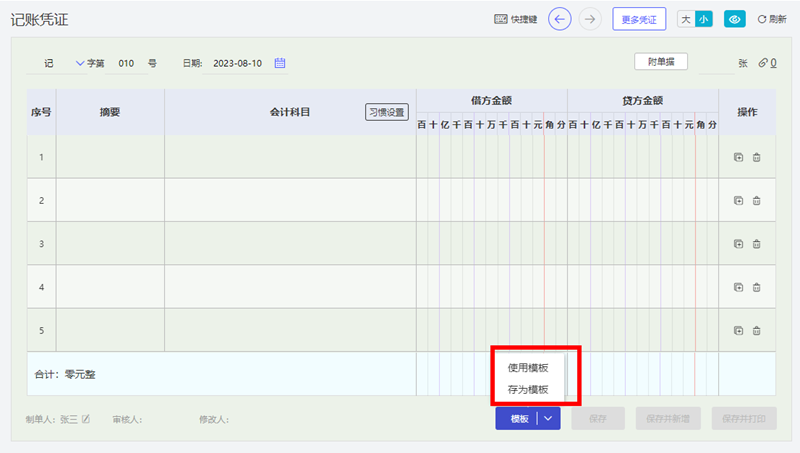The image size is (800, 453).
Task: Click the 摘要 cell in row 1
Action: [110, 157]
